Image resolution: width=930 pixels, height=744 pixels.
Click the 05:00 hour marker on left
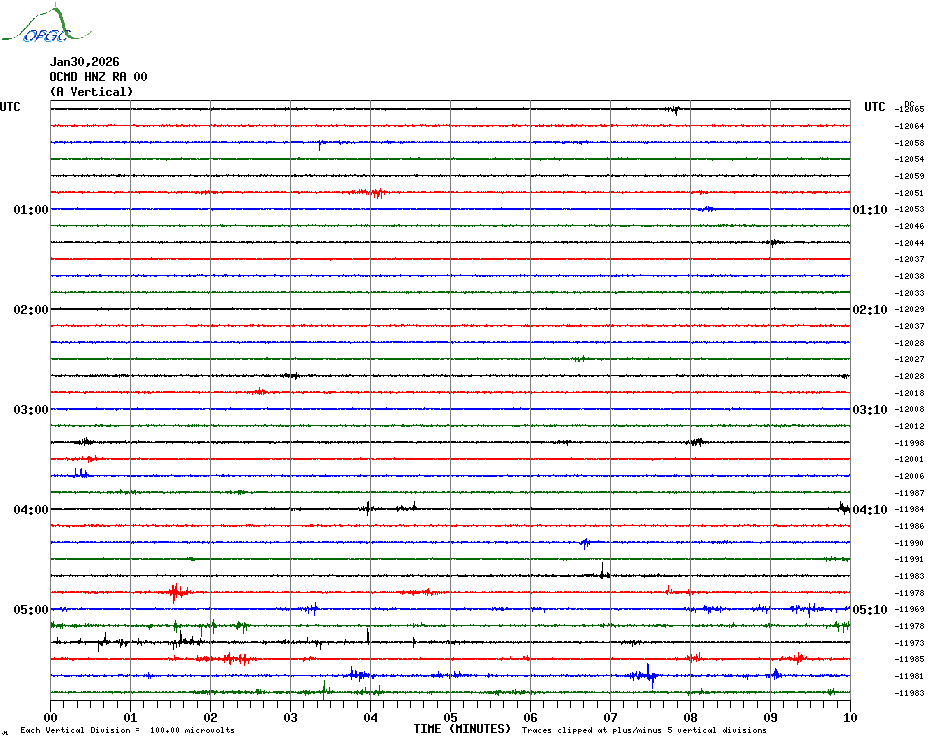[30, 610]
